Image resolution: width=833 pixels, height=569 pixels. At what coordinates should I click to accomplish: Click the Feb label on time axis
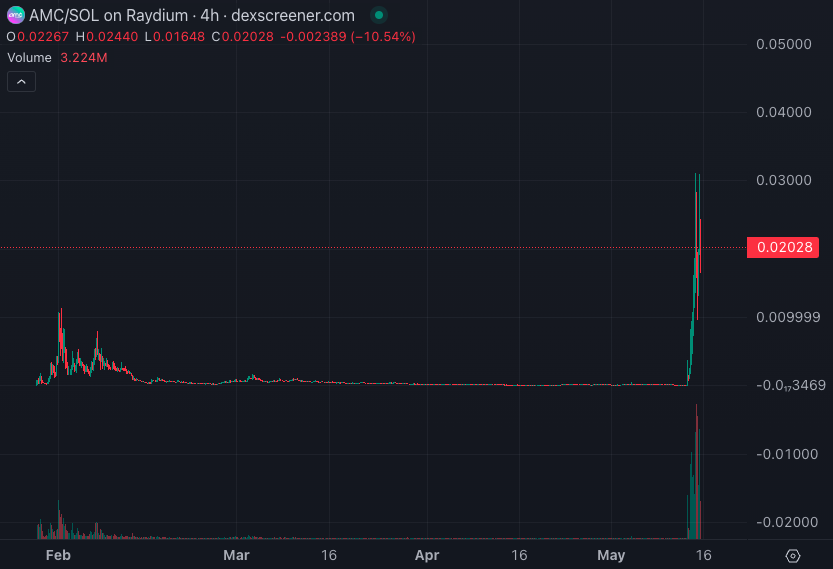coord(59,555)
